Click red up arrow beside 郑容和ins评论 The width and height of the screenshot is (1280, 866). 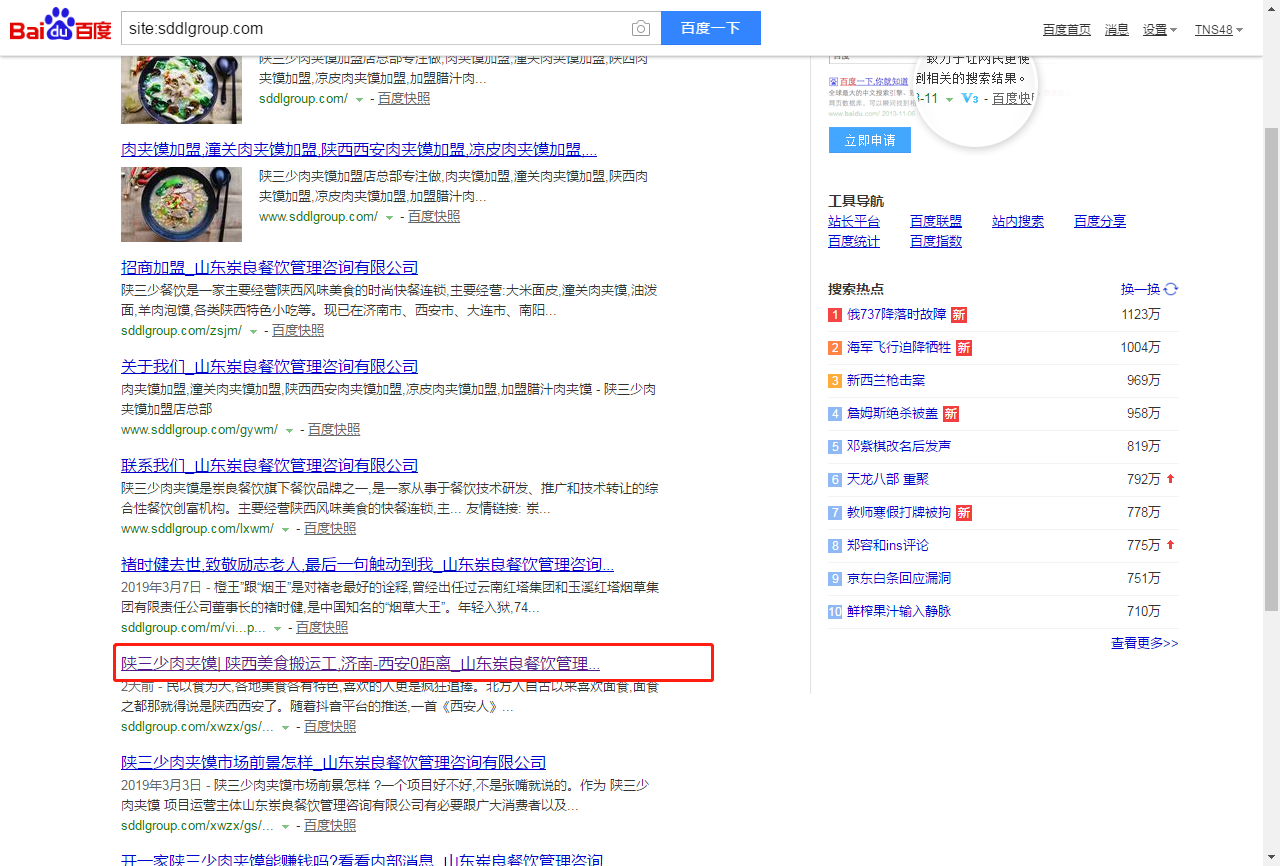1170,545
